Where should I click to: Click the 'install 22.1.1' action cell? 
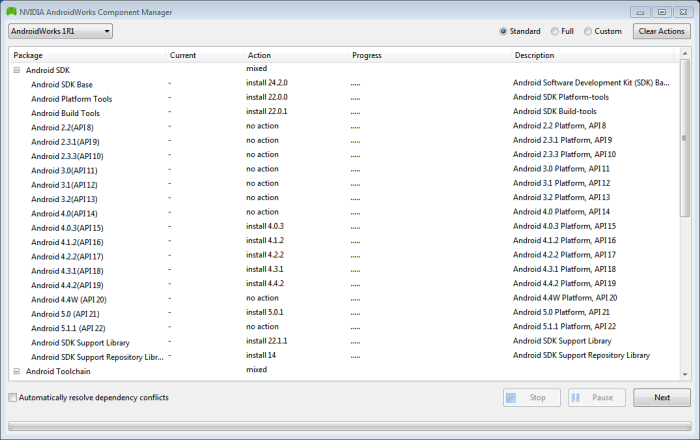coord(267,341)
